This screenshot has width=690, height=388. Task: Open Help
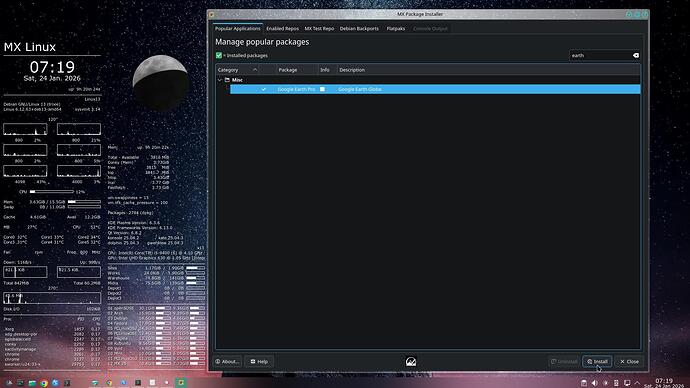pyautogui.click(x=259, y=362)
